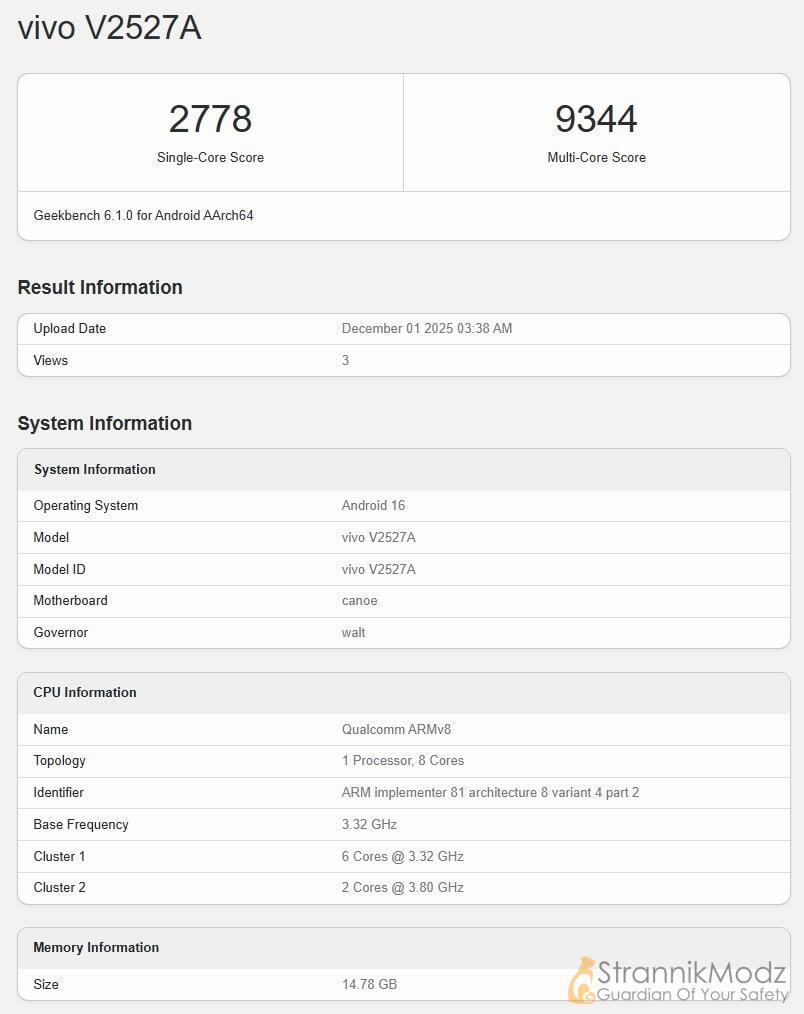The width and height of the screenshot is (804, 1014).
Task: Click the Multi-Core Score label
Action: (x=596, y=157)
